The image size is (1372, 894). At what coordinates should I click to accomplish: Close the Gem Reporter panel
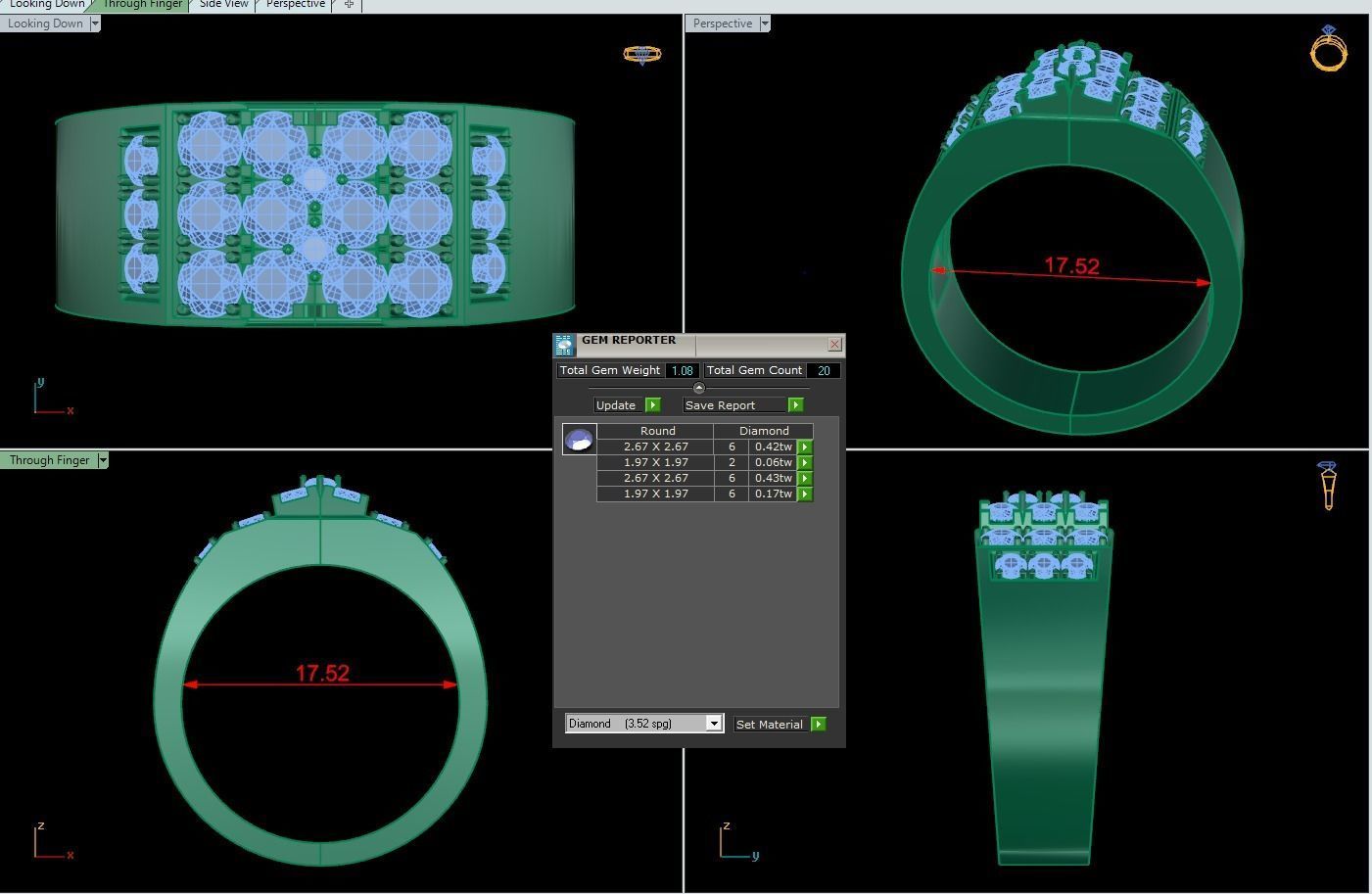coord(834,344)
